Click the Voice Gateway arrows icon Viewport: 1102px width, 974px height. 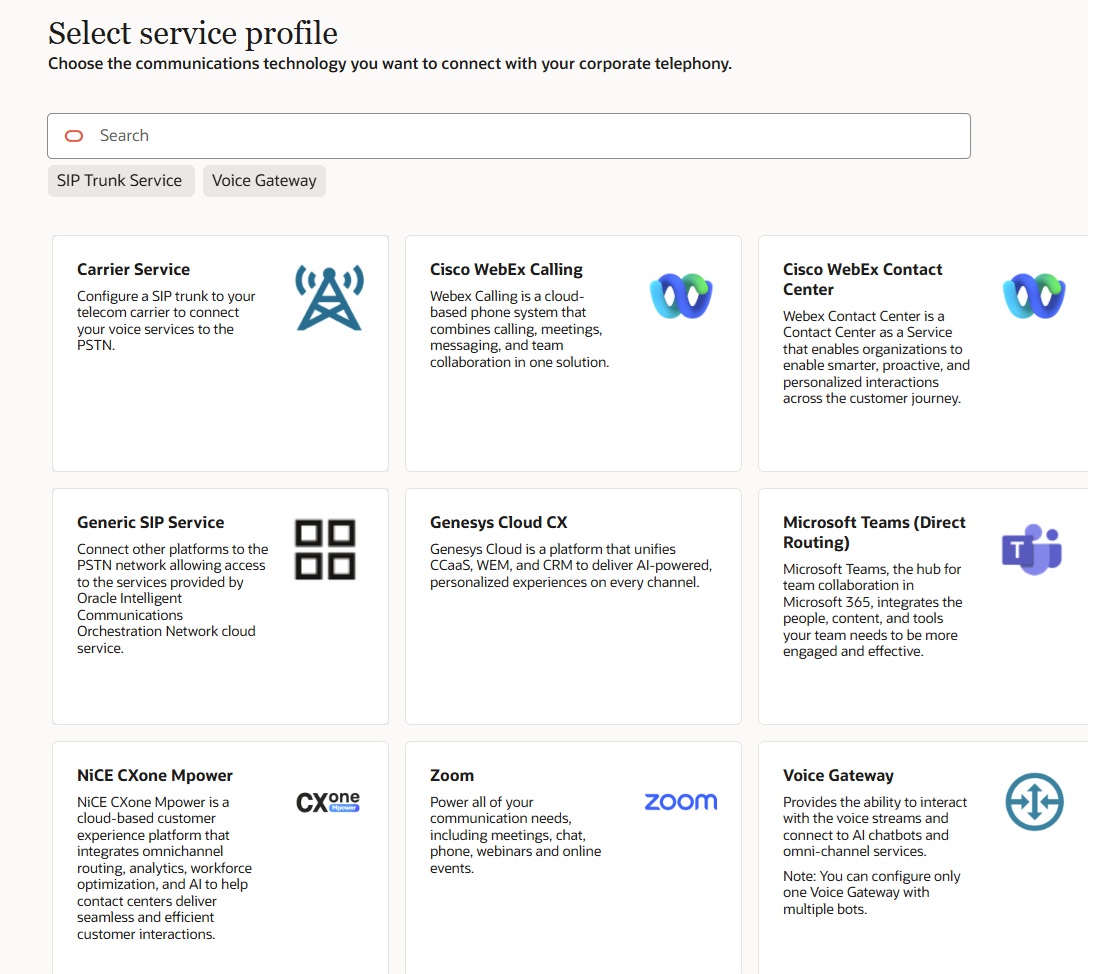click(1035, 801)
